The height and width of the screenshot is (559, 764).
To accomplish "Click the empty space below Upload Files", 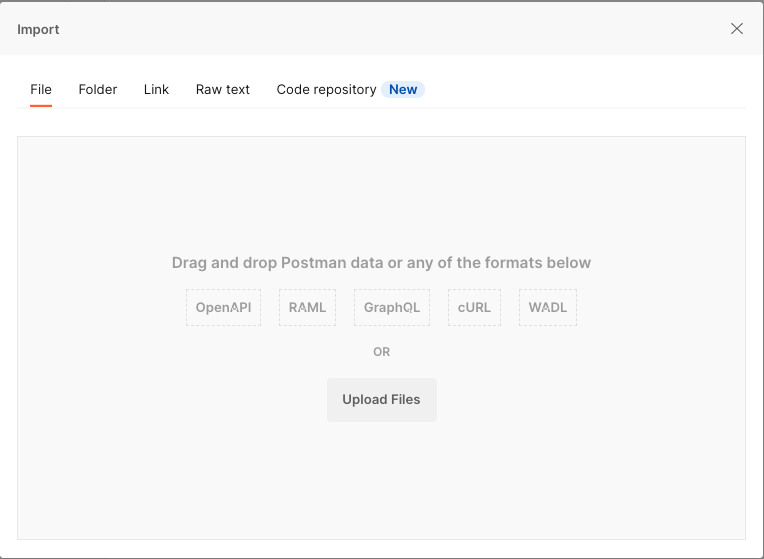I will [x=381, y=480].
